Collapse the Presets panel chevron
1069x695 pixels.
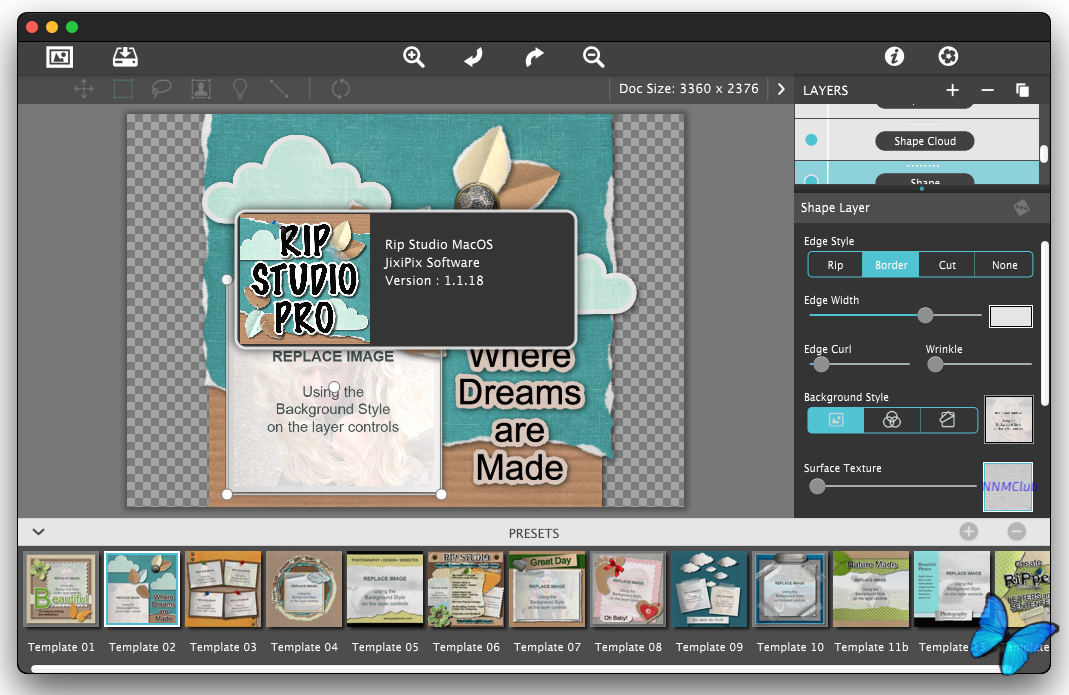39,532
